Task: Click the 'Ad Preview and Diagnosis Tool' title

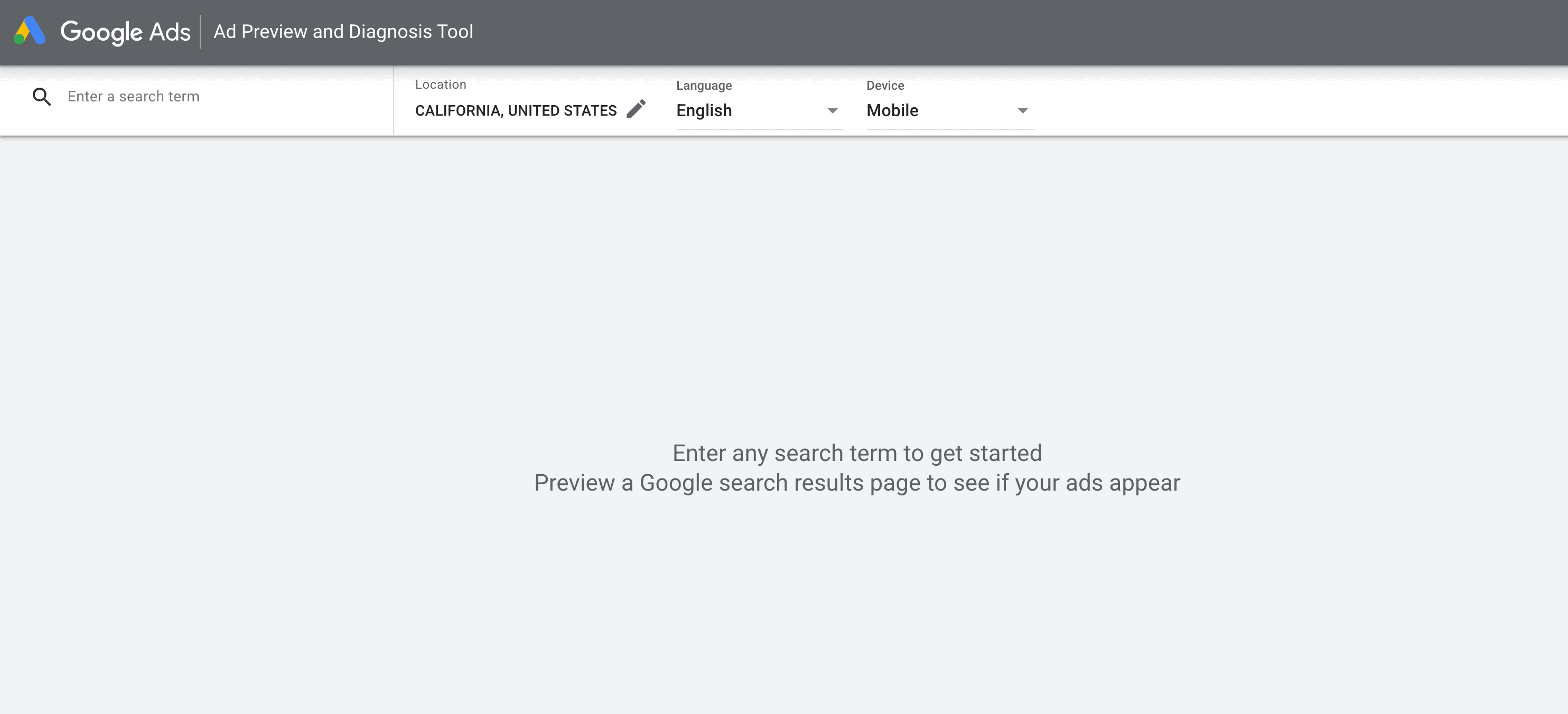Action: tap(343, 32)
